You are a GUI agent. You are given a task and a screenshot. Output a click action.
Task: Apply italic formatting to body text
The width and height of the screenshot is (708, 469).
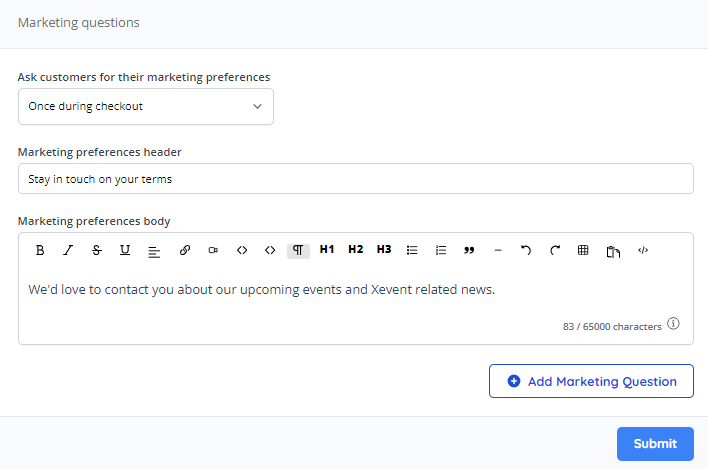click(68, 250)
